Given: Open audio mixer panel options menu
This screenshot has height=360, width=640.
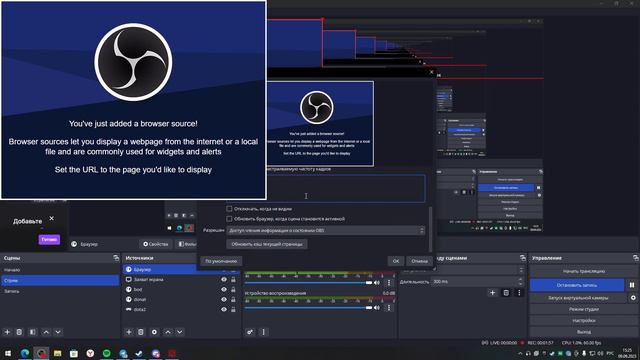Looking at the screenshot, I should tap(263, 332).
